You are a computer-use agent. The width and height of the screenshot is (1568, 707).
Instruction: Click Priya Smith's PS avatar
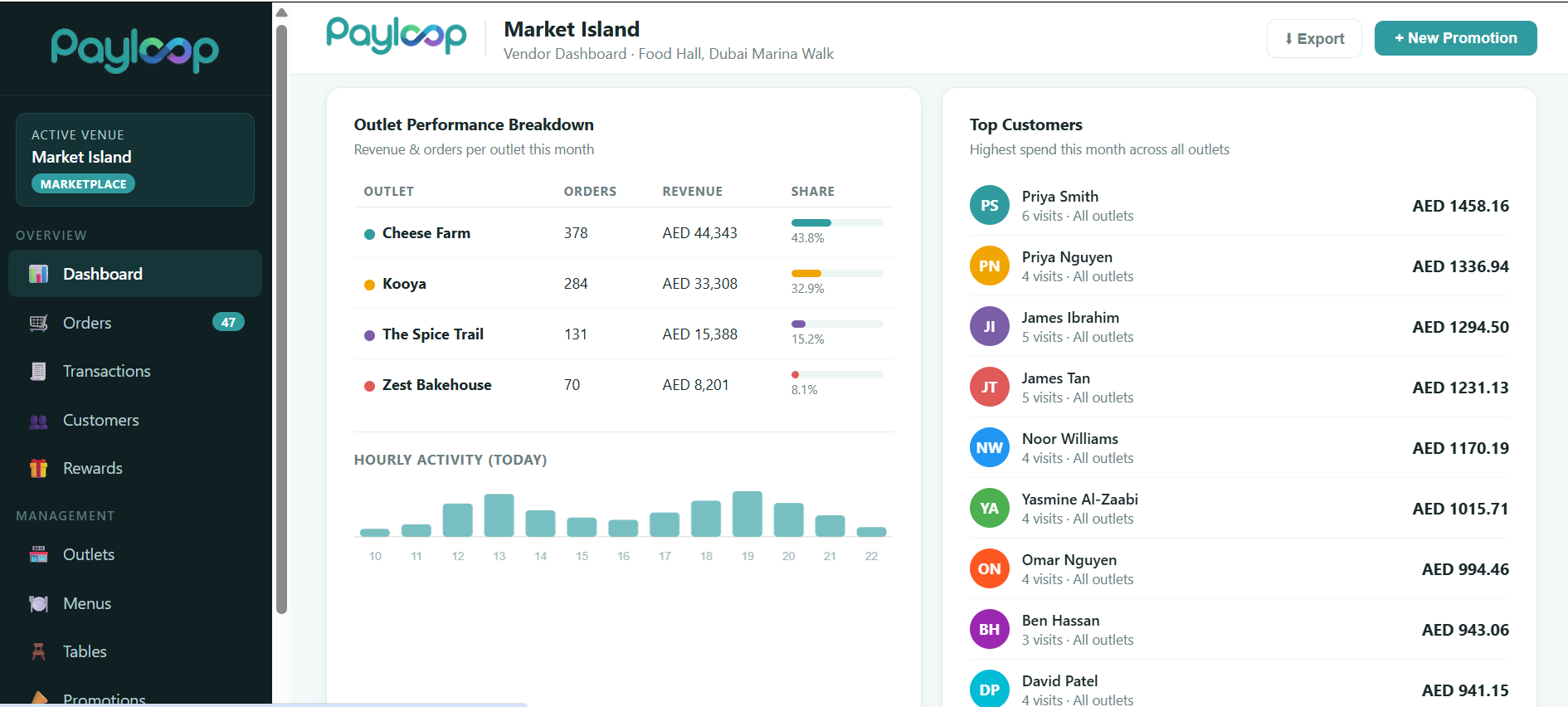point(990,205)
